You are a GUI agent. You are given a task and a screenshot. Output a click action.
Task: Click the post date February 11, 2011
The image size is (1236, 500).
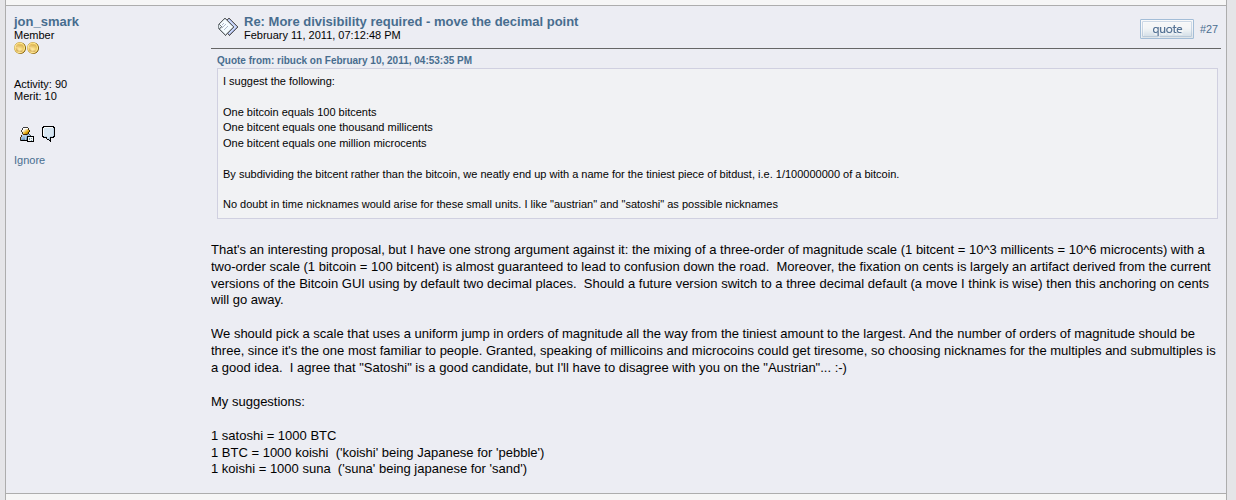pos(322,35)
